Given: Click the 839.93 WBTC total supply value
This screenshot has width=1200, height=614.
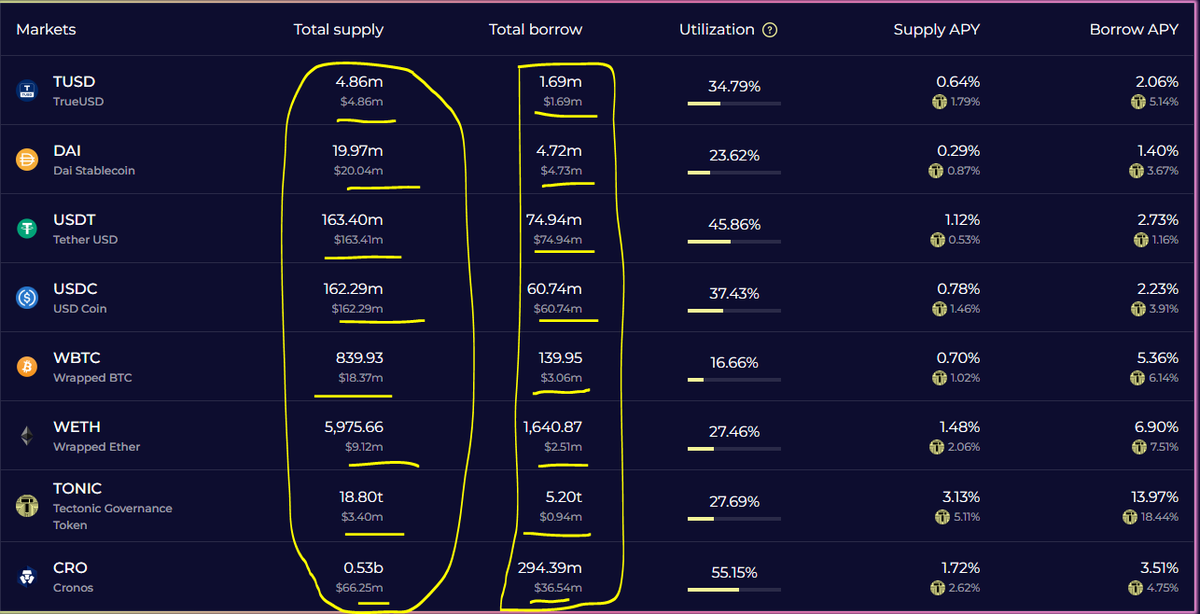Looking at the screenshot, I should click(x=360, y=358).
